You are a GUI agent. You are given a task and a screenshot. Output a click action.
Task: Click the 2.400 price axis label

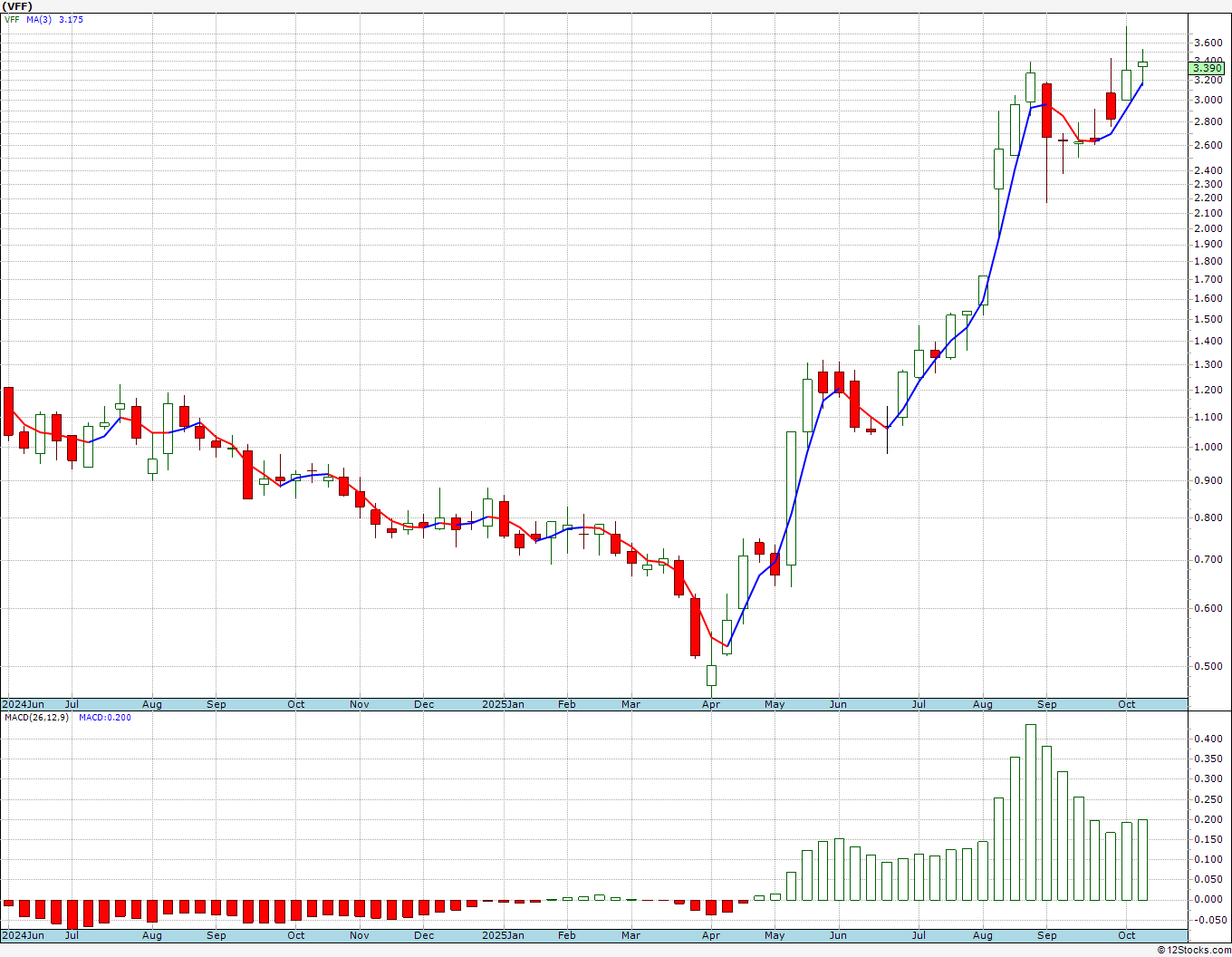1208,171
